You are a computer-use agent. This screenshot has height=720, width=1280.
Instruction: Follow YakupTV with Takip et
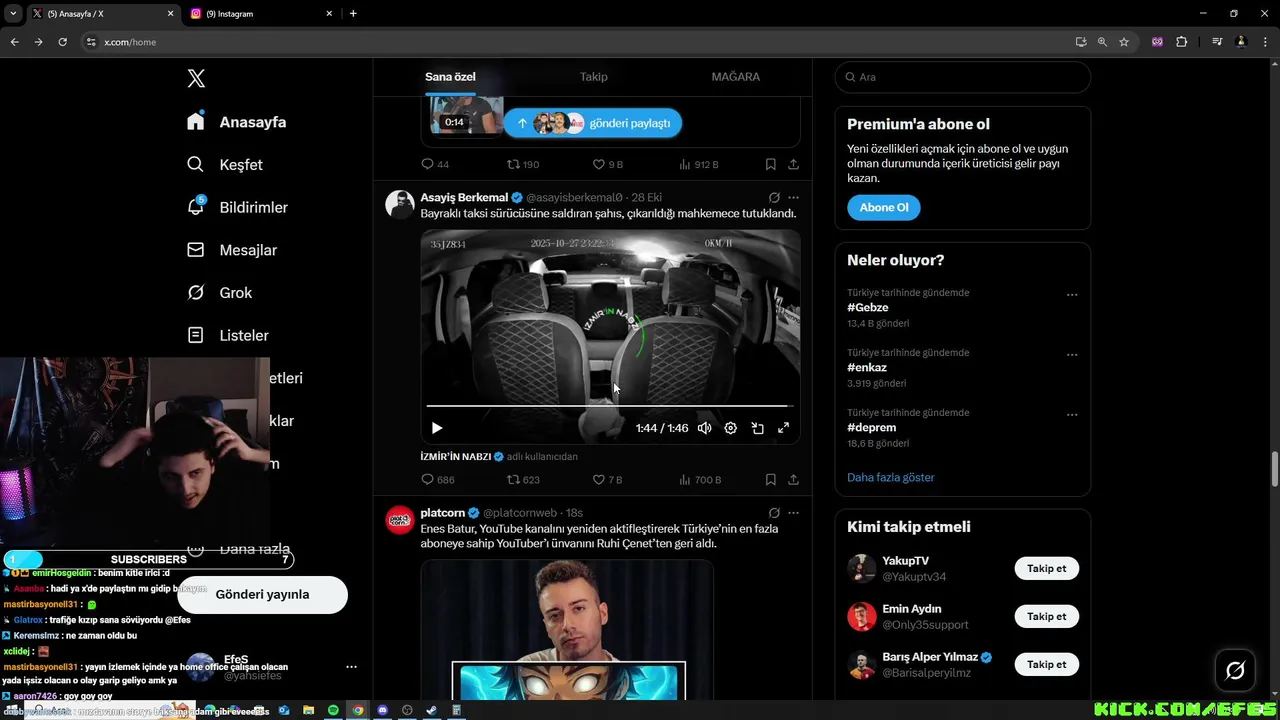click(x=1047, y=568)
